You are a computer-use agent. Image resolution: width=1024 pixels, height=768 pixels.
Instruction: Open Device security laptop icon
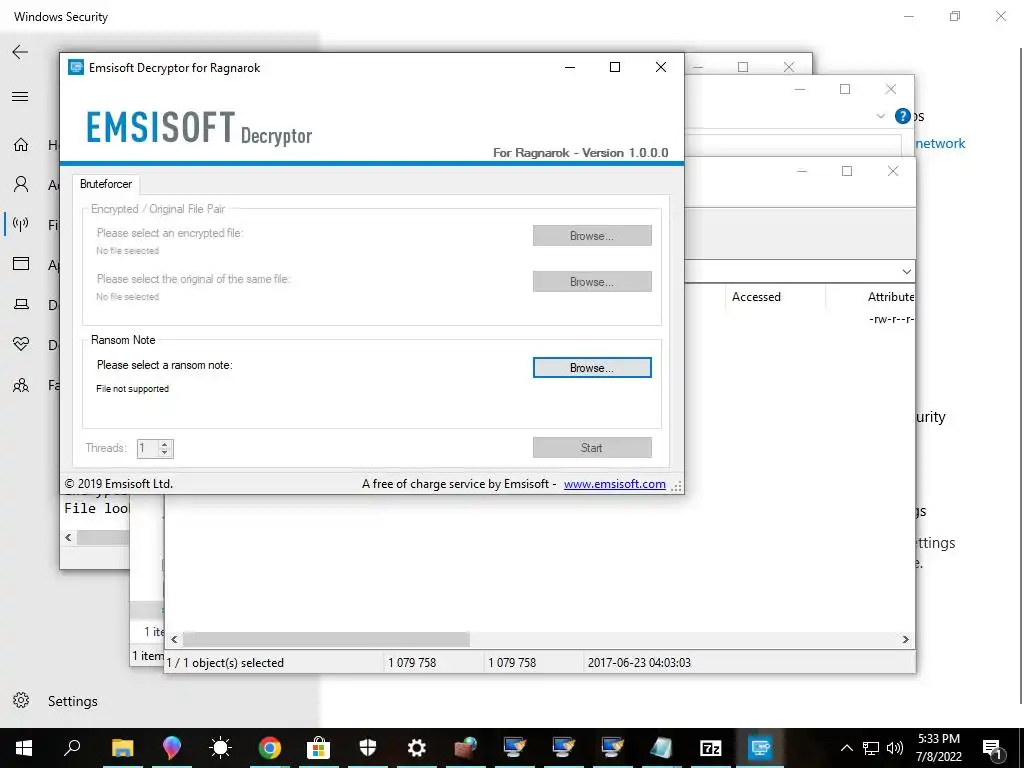click(21, 304)
